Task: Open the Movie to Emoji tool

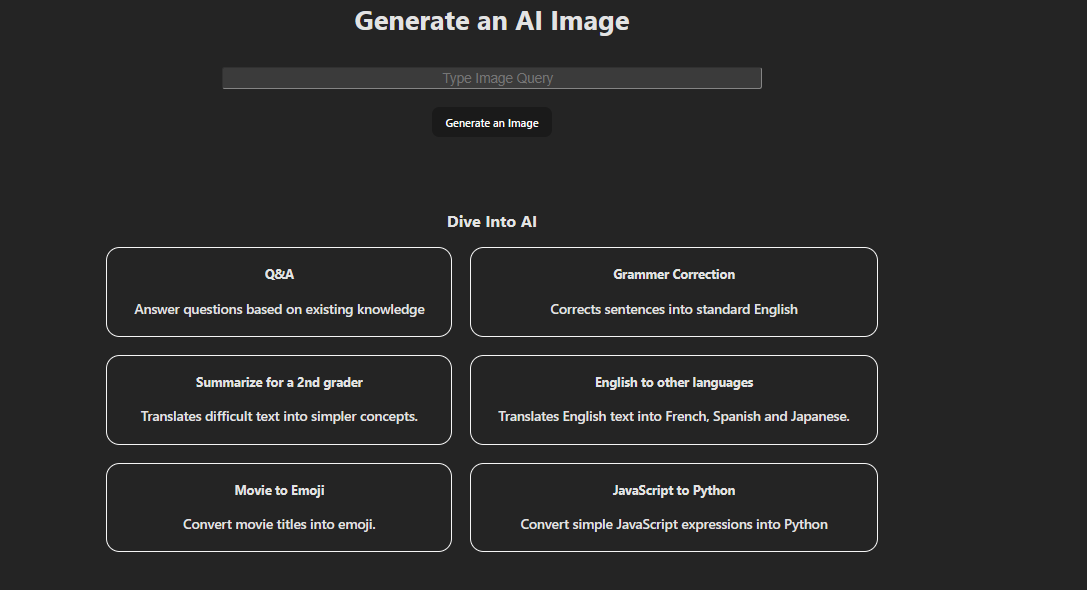Action: coord(278,507)
